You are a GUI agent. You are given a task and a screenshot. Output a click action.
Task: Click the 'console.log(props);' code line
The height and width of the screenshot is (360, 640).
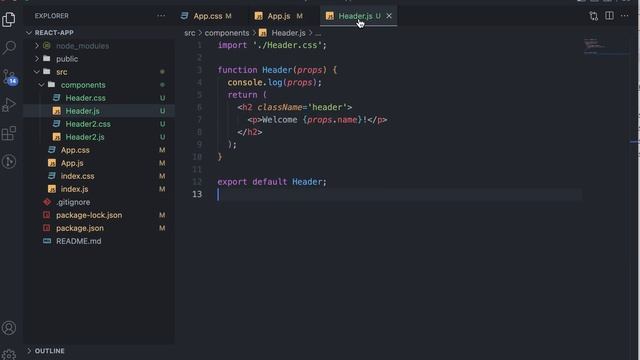pos(274,82)
